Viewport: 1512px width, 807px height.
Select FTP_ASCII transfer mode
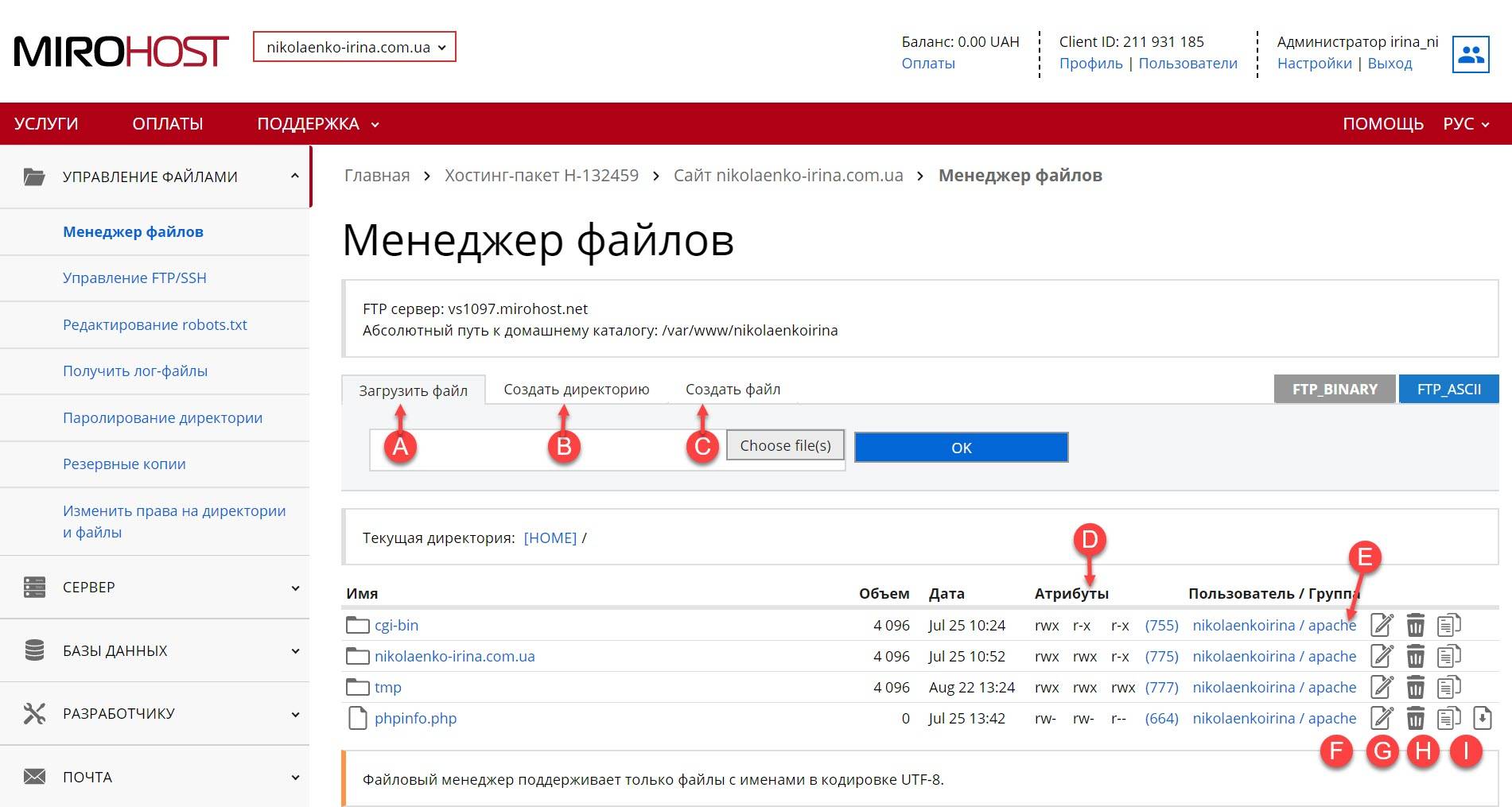(1449, 389)
